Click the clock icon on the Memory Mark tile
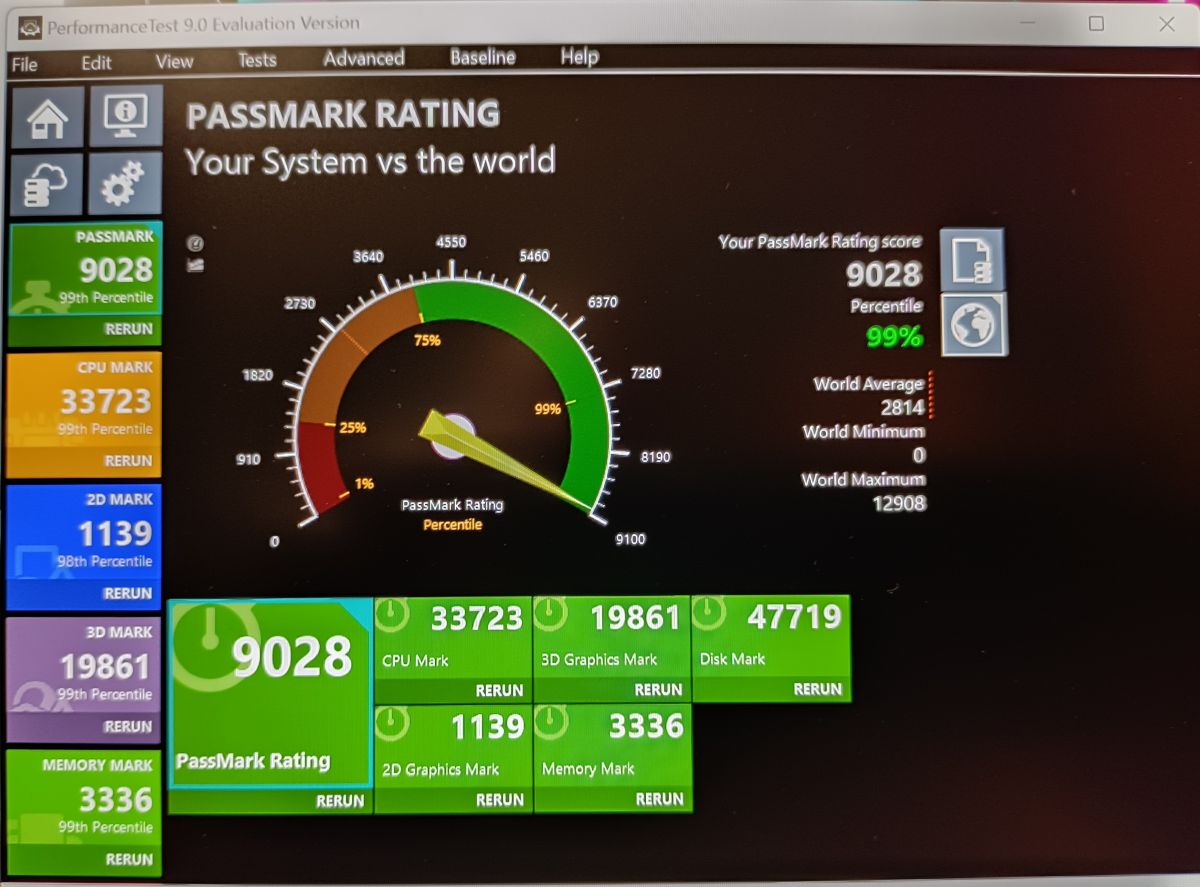 point(551,722)
